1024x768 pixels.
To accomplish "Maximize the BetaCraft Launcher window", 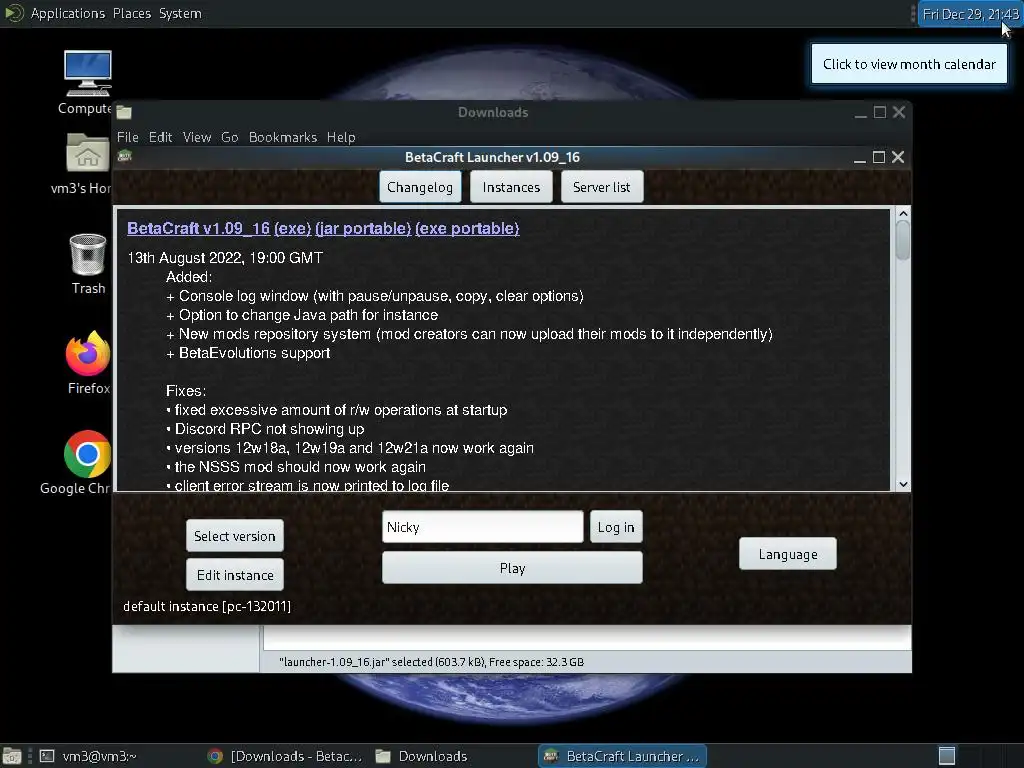I will point(879,157).
